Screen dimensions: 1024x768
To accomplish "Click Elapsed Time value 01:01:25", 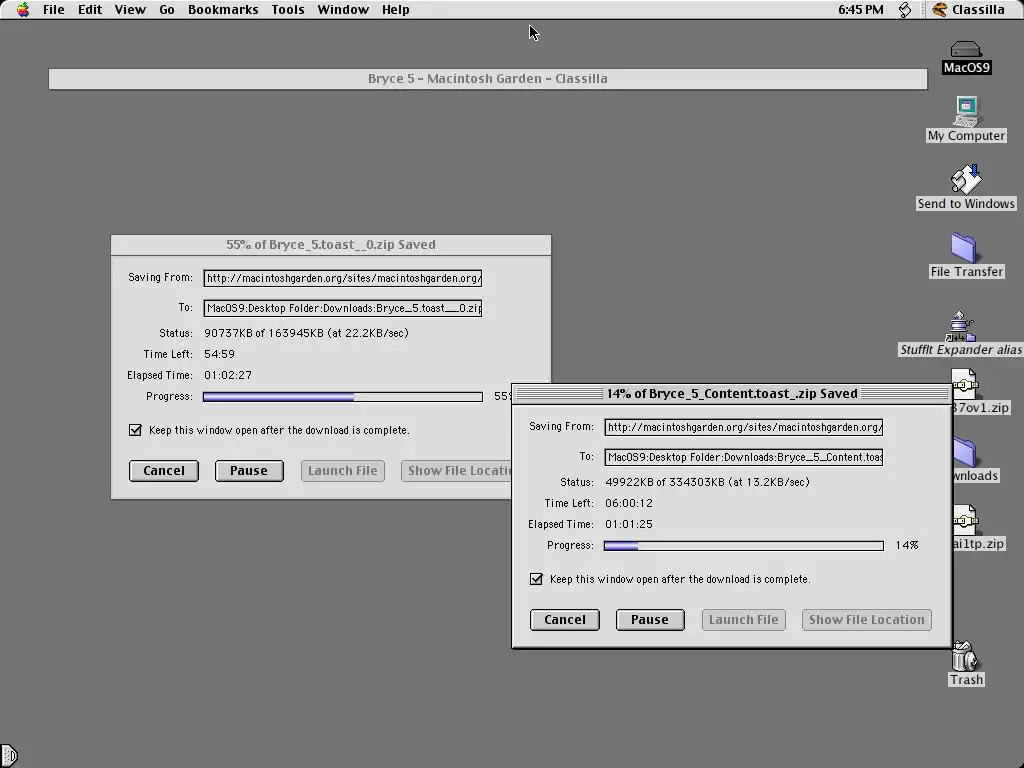I will coord(629,524).
